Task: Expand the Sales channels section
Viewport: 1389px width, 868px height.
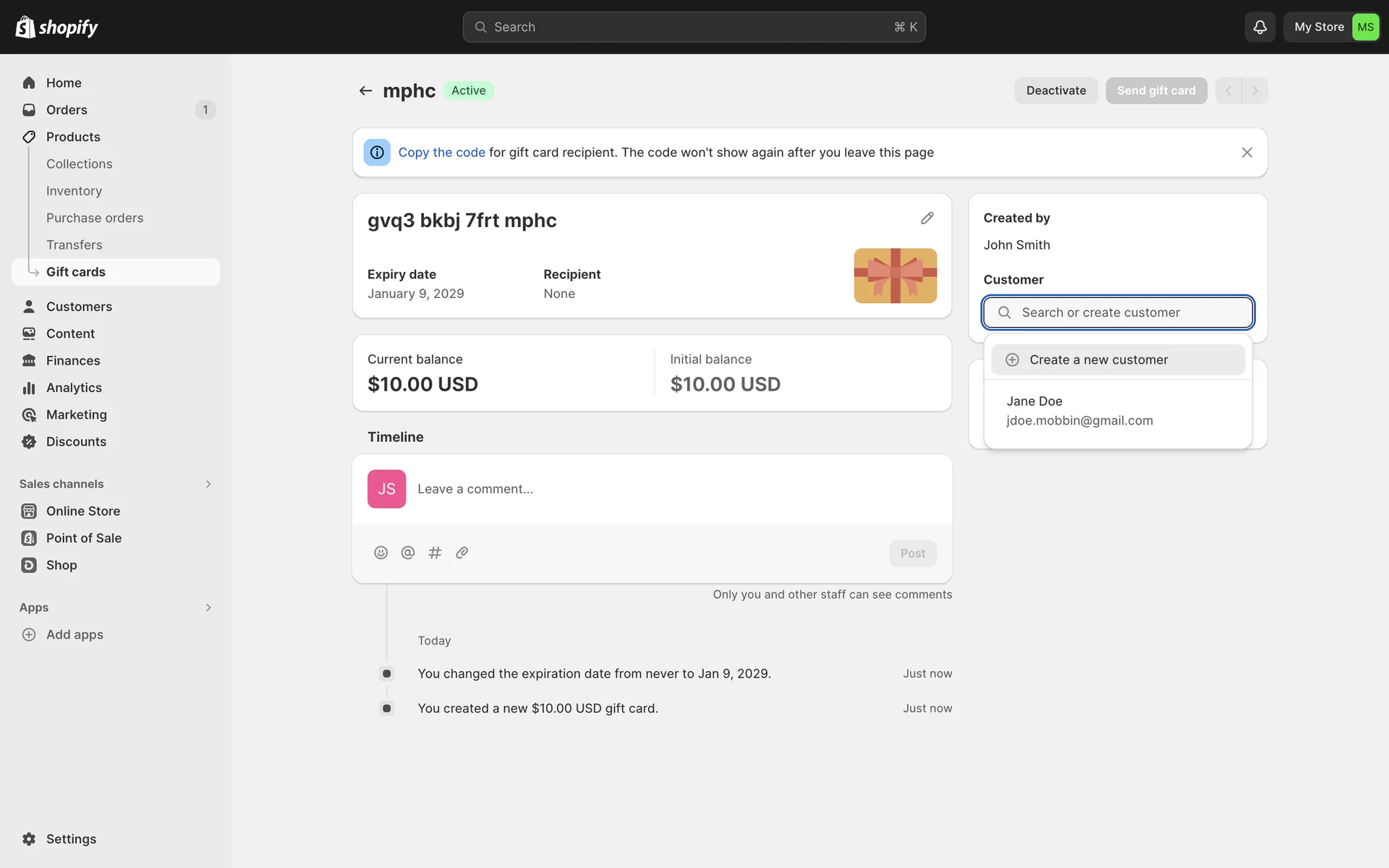Action: [x=208, y=484]
